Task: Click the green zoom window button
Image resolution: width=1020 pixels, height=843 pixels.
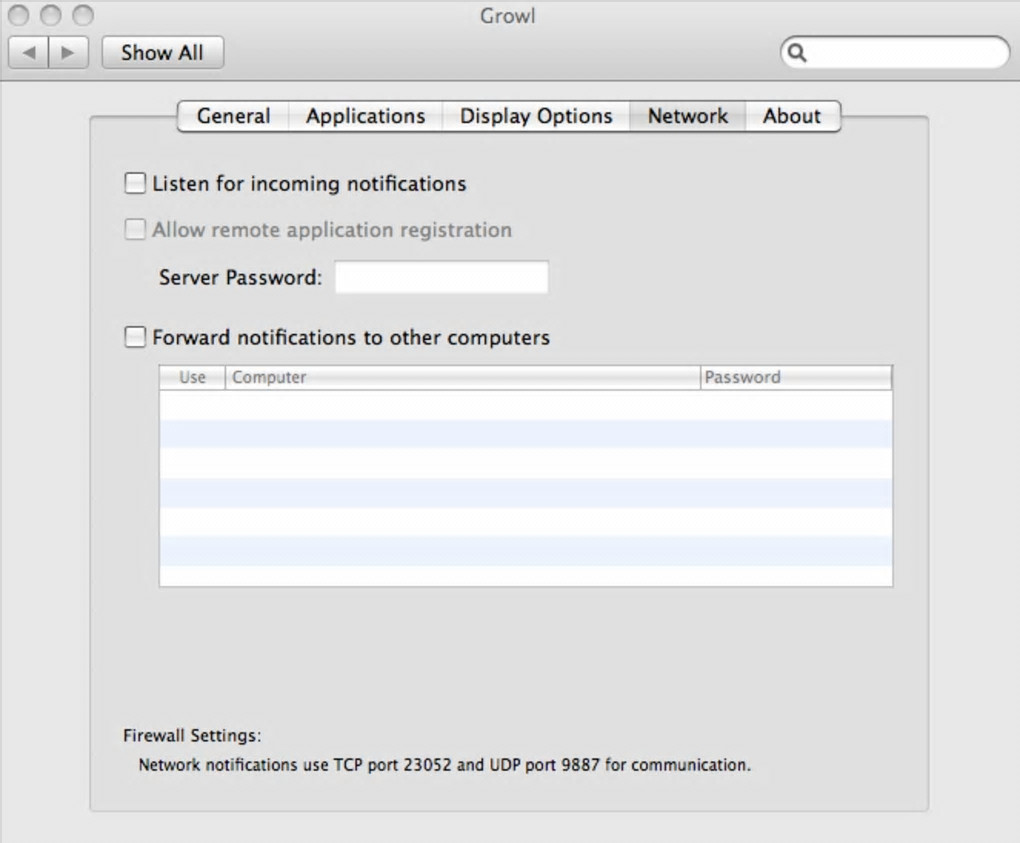Action: [82, 16]
